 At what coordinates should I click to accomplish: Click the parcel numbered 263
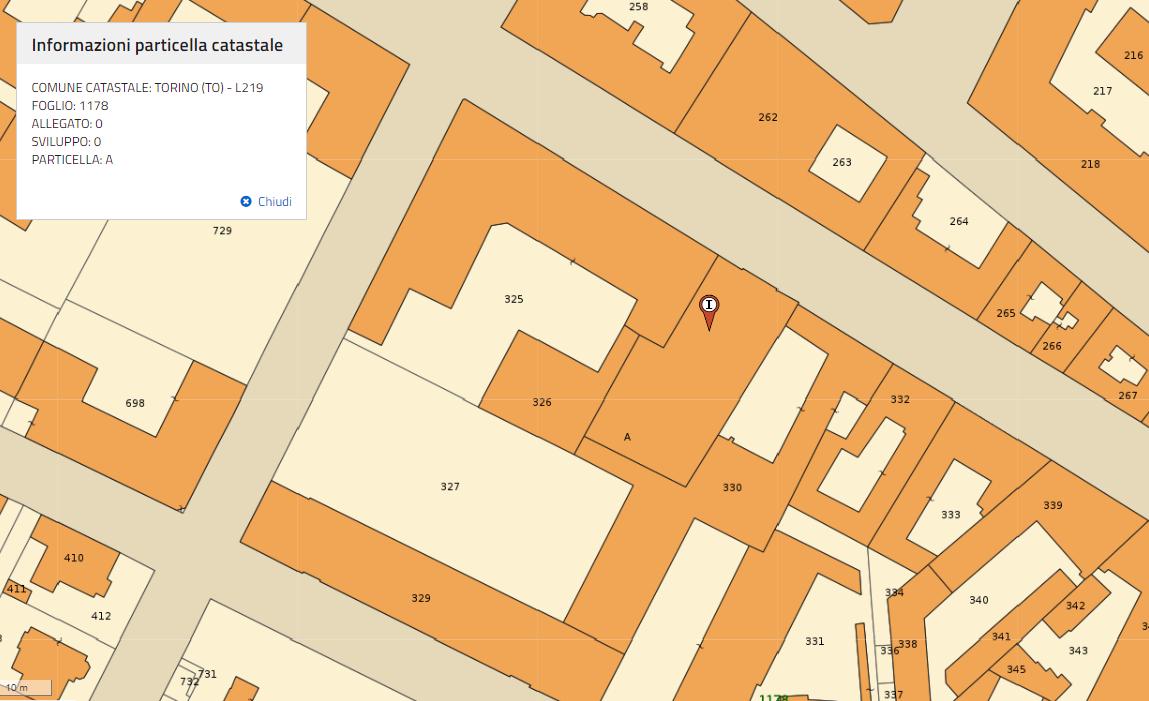[842, 162]
